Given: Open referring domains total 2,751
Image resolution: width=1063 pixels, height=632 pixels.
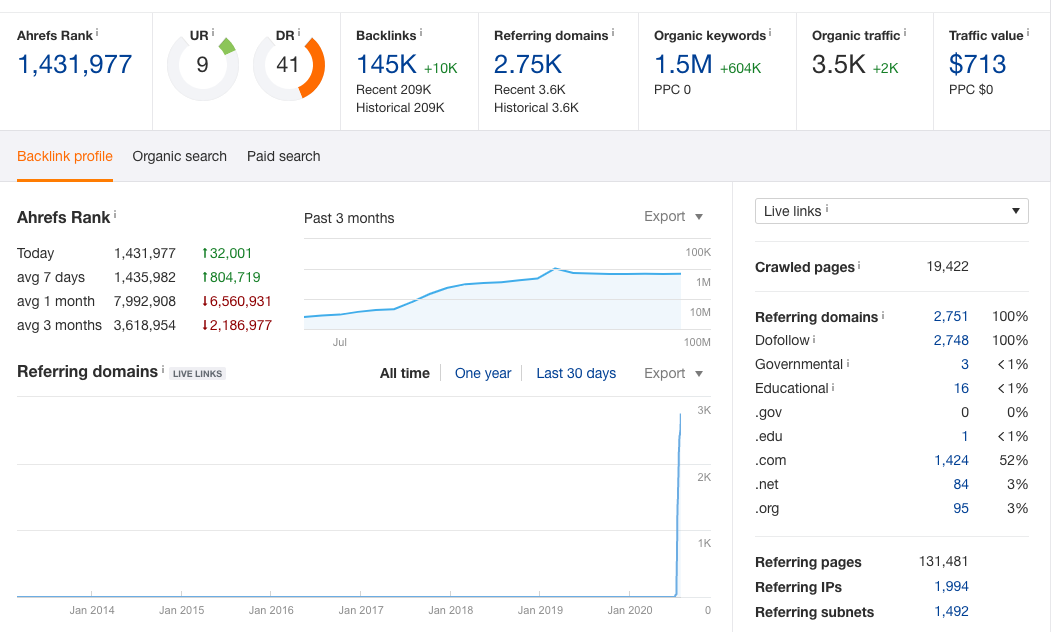Looking at the screenshot, I should point(951,317).
